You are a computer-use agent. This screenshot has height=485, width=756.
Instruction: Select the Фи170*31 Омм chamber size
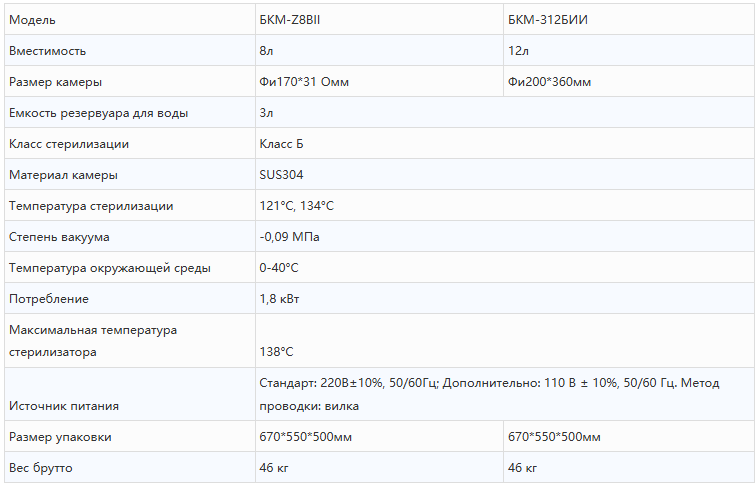pos(304,81)
